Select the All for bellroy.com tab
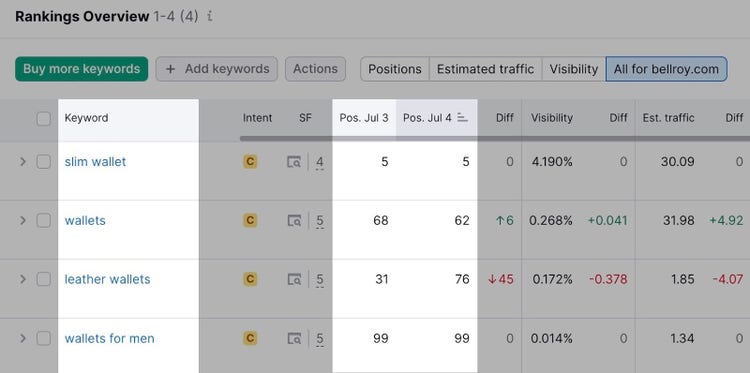This screenshot has height=373, width=750. coord(666,69)
